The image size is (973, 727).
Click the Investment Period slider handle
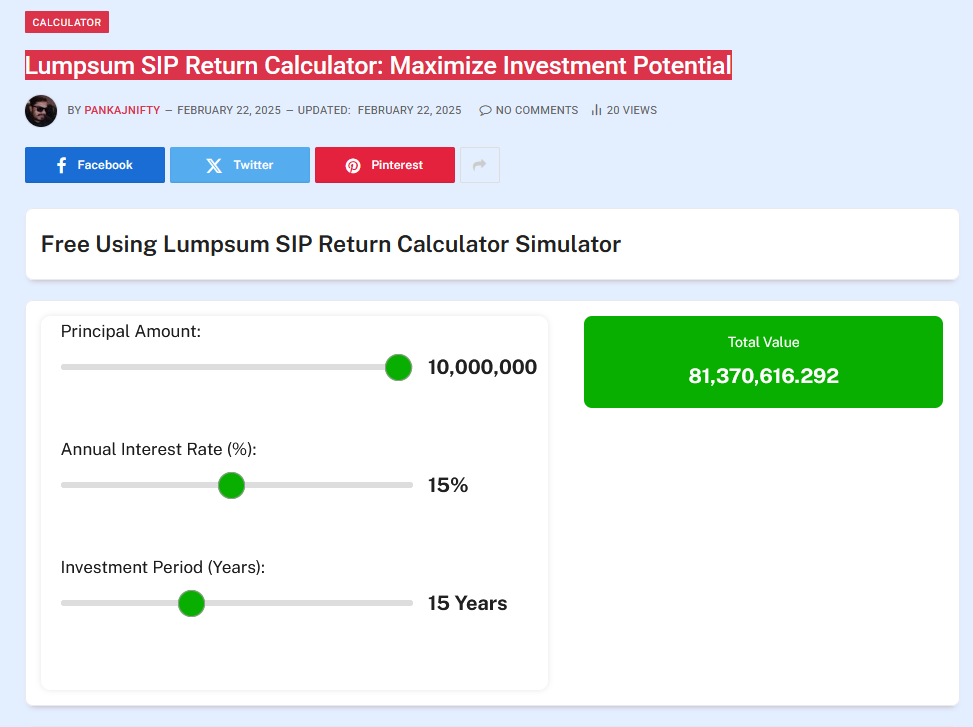point(191,603)
